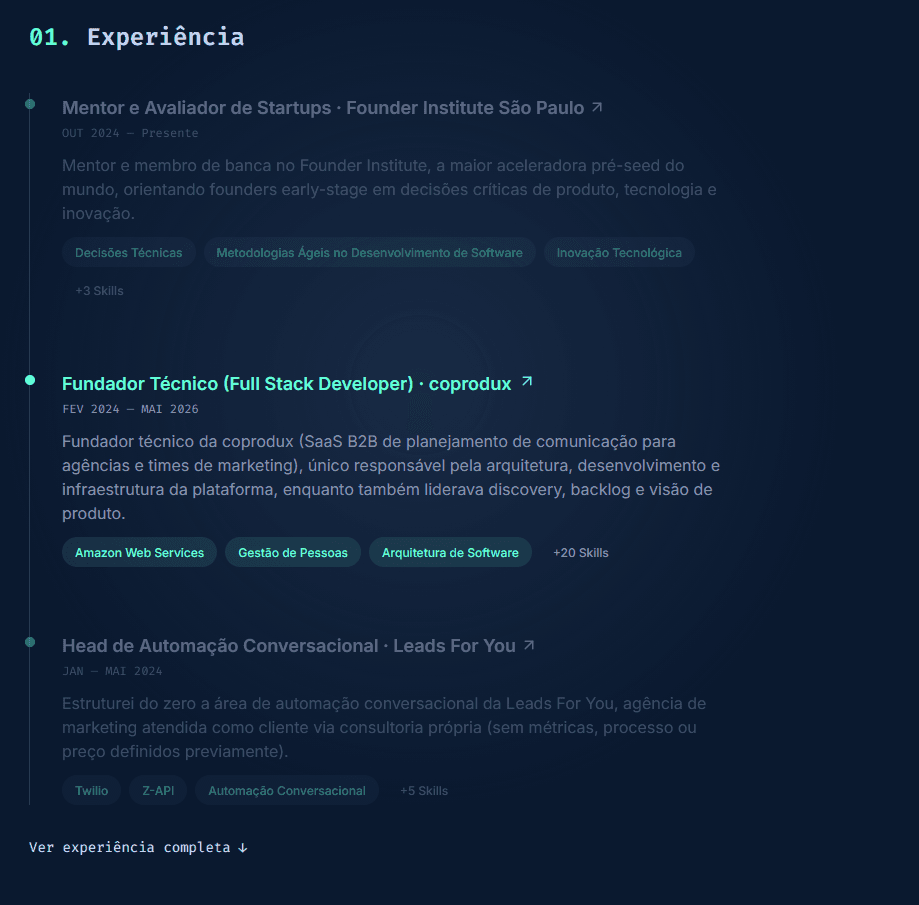Select the coprodux timeline dot
Viewport: 919px width, 905px height.
[x=30, y=380]
